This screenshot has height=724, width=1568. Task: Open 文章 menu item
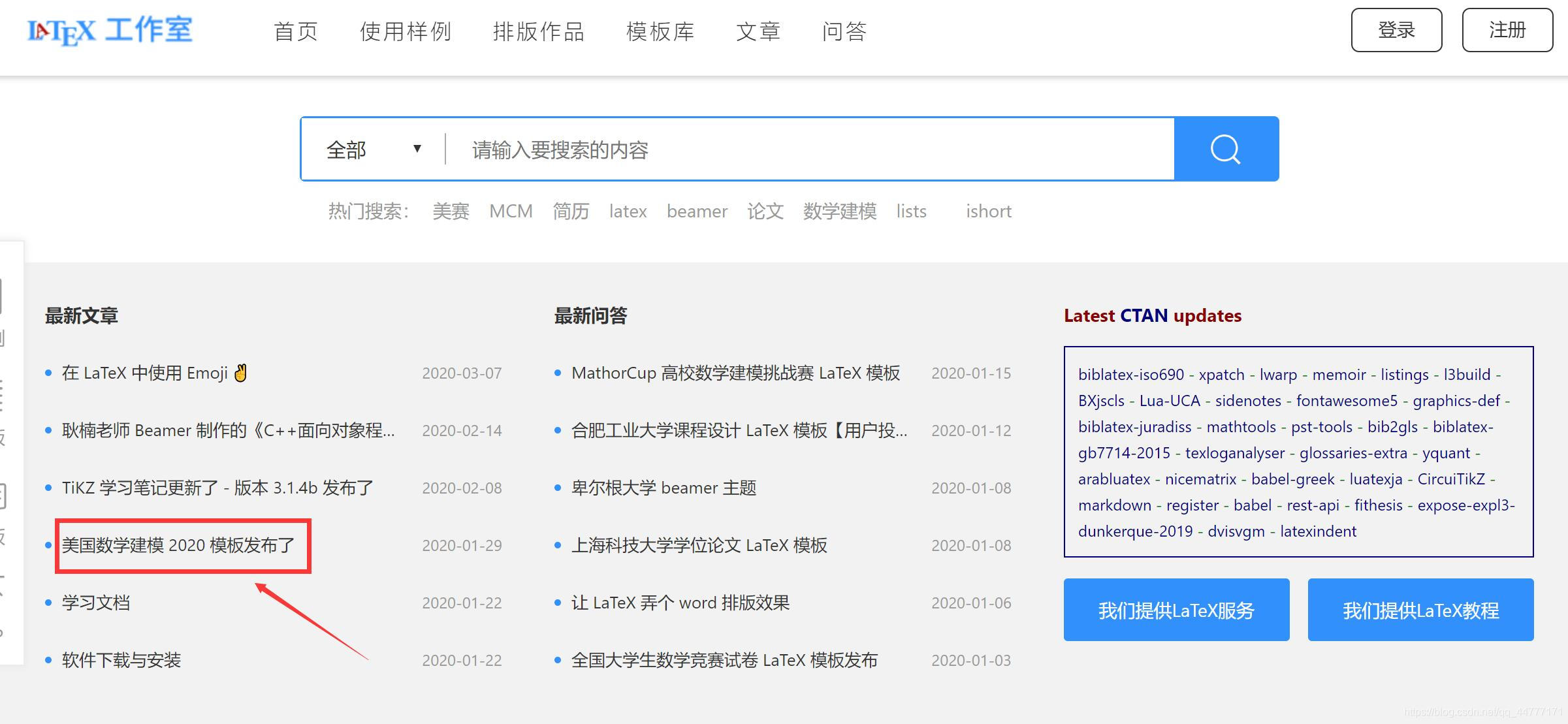click(x=758, y=31)
